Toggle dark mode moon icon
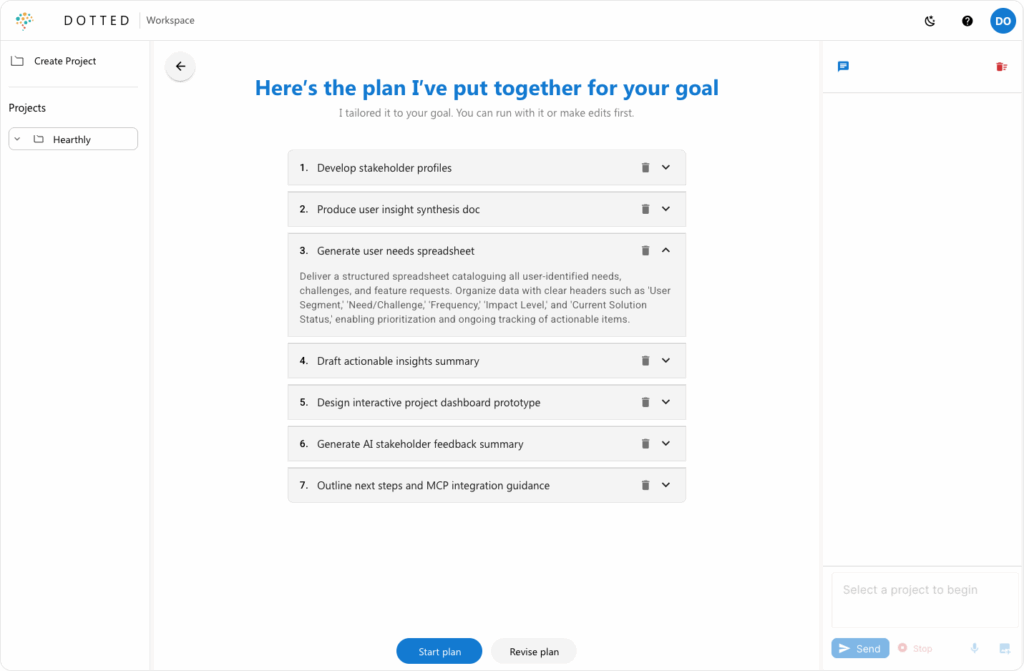This screenshot has height=671, width=1024. [x=930, y=21]
